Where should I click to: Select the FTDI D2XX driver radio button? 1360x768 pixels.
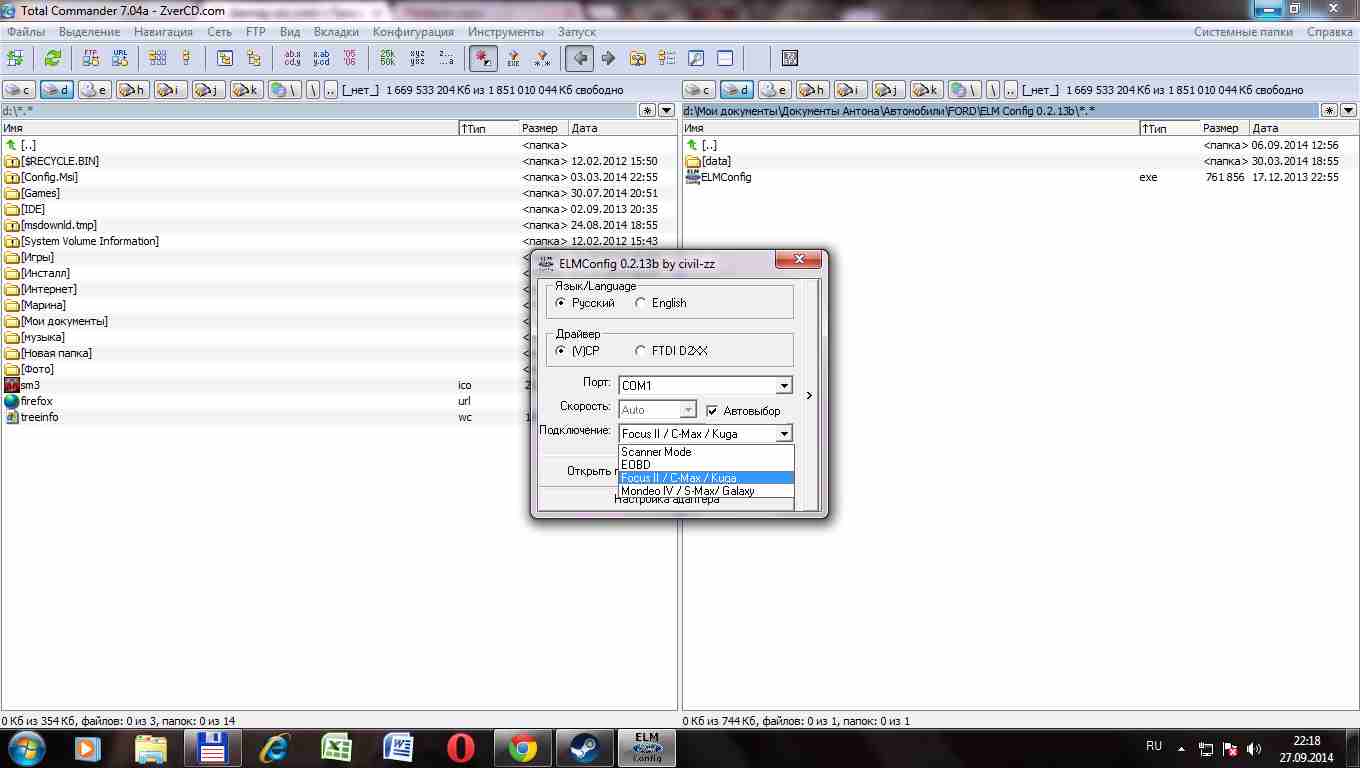(x=641, y=351)
